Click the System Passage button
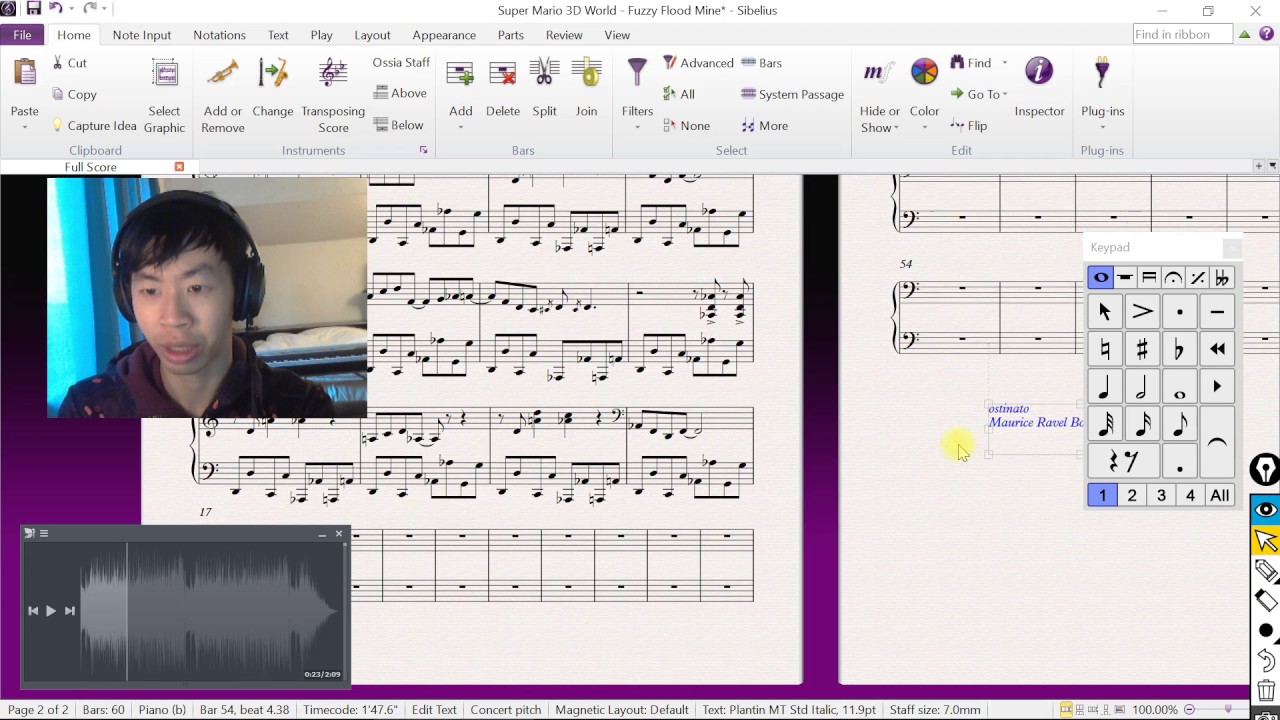The image size is (1280, 720). (x=792, y=94)
